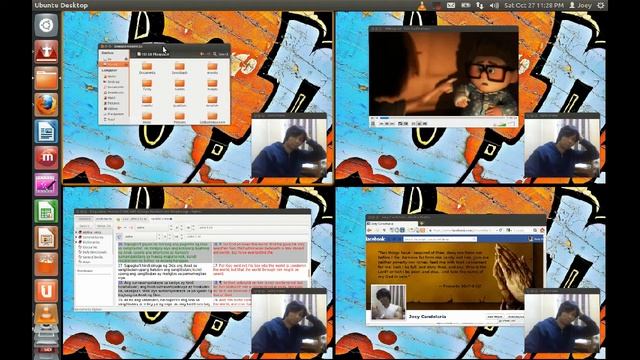Click the Facebook search field
640x360 pixels.
[440, 239]
